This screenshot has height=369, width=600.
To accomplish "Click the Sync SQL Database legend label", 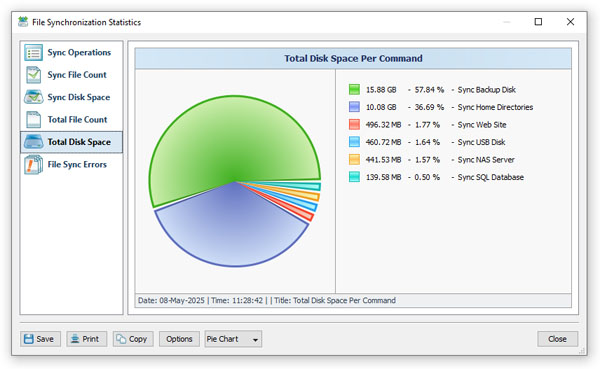I will point(491,177).
